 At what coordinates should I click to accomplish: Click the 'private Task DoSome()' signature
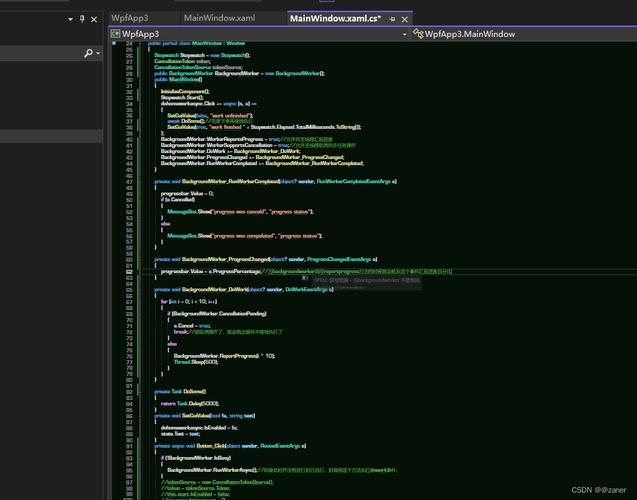click(180, 392)
